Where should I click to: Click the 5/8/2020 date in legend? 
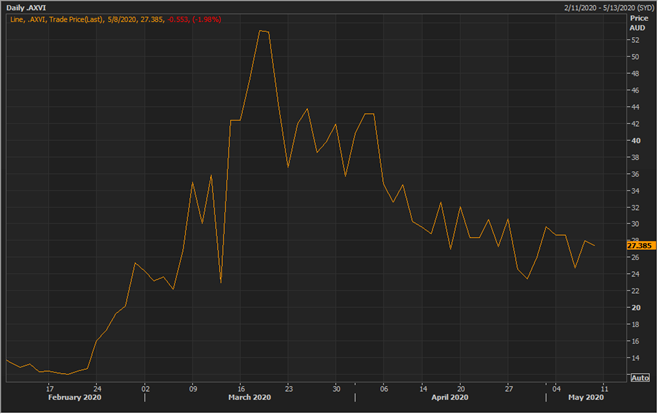tap(122, 19)
